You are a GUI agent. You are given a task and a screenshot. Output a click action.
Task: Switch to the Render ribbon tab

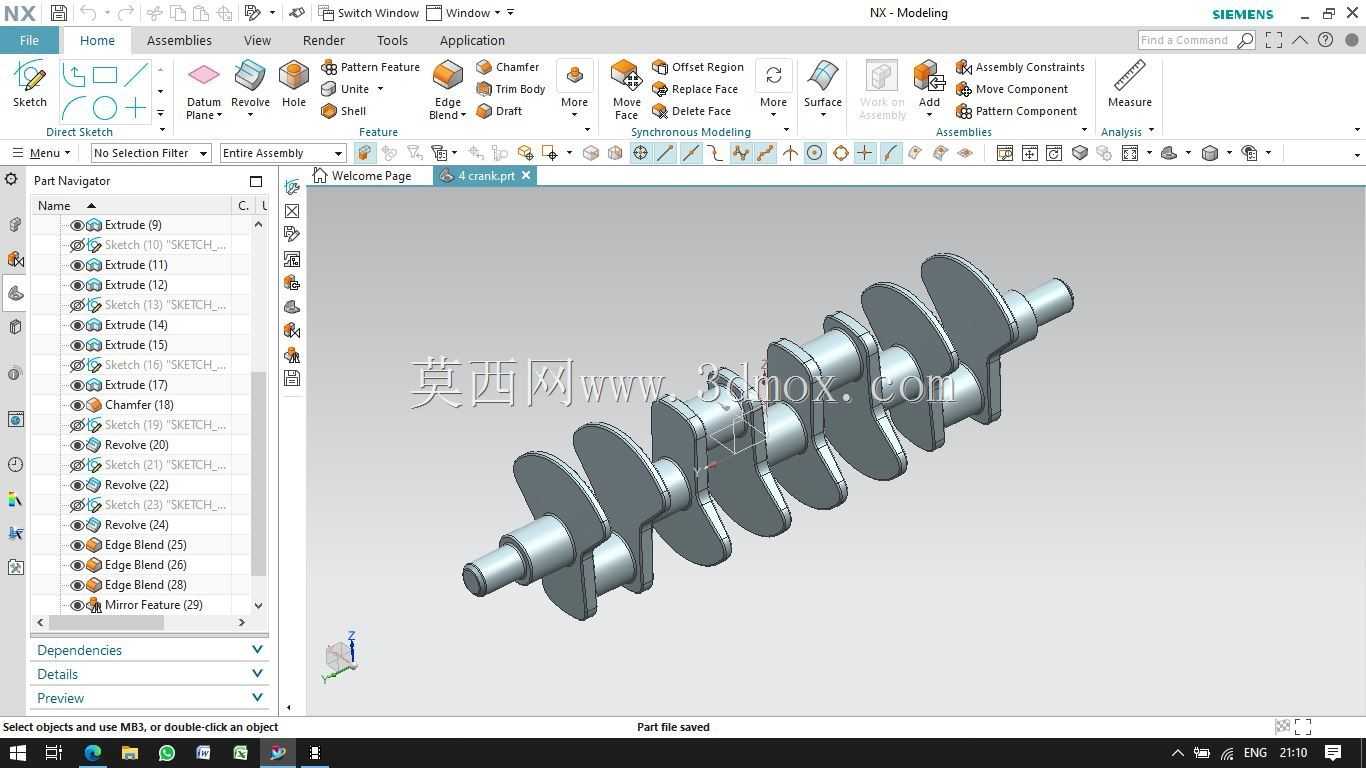click(x=323, y=40)
